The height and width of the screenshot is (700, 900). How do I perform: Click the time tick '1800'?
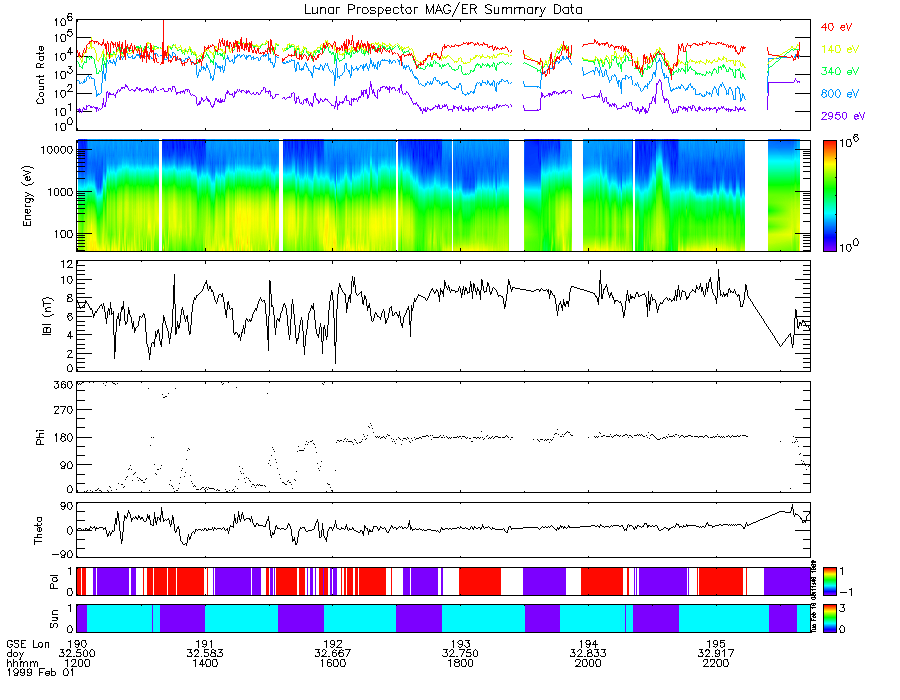pos(460,663)
